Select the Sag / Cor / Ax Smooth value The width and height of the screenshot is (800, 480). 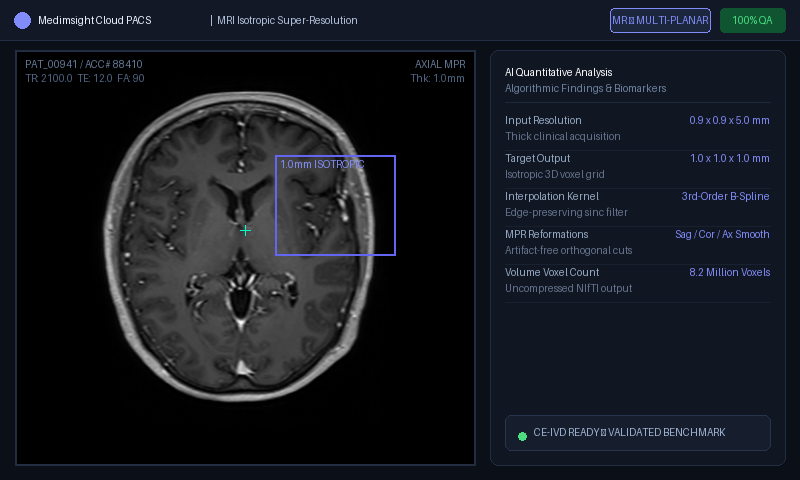tap(722, 234)
